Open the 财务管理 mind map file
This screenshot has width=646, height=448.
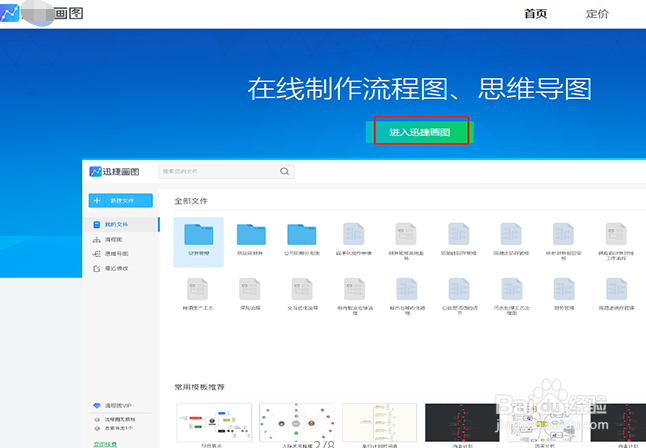[564, 294]
